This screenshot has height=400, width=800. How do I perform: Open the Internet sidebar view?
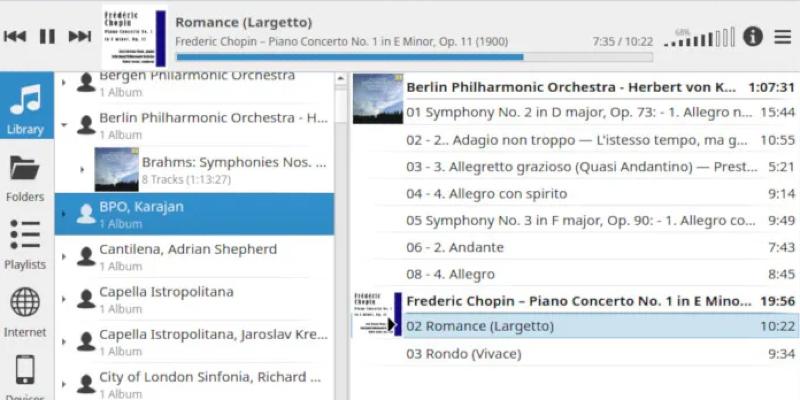click(25, 312)
